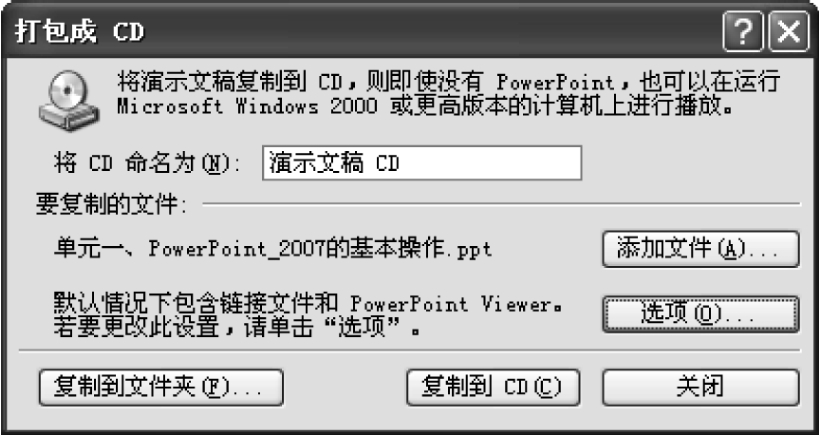Open the 选项(O)... settings
The image size is (819, 435).
point(700,314)
